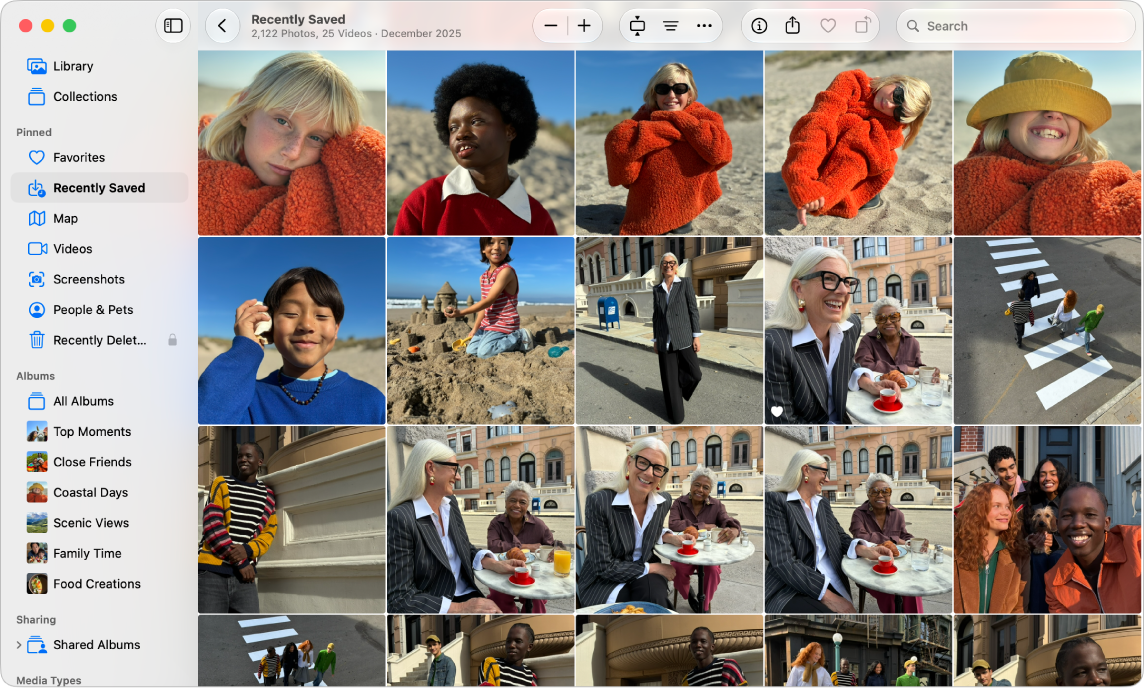The width and height of the screenshot is (1144, 690).
Task: Select Recently Saved in the sidebar
Action: point(99,188)
